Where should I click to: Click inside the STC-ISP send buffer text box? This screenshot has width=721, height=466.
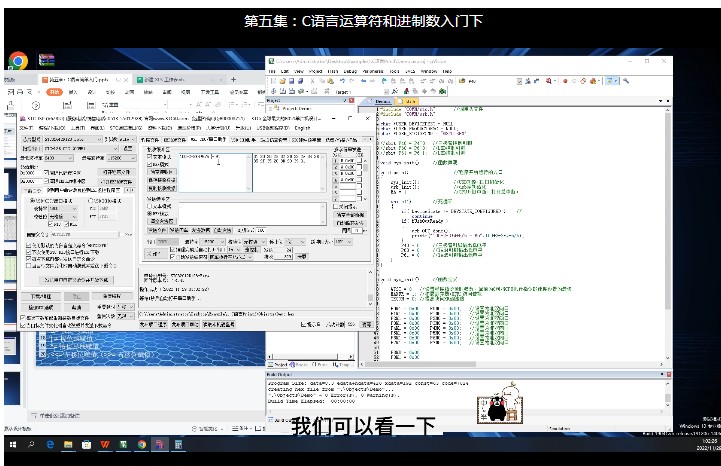[x=250, y=214]
